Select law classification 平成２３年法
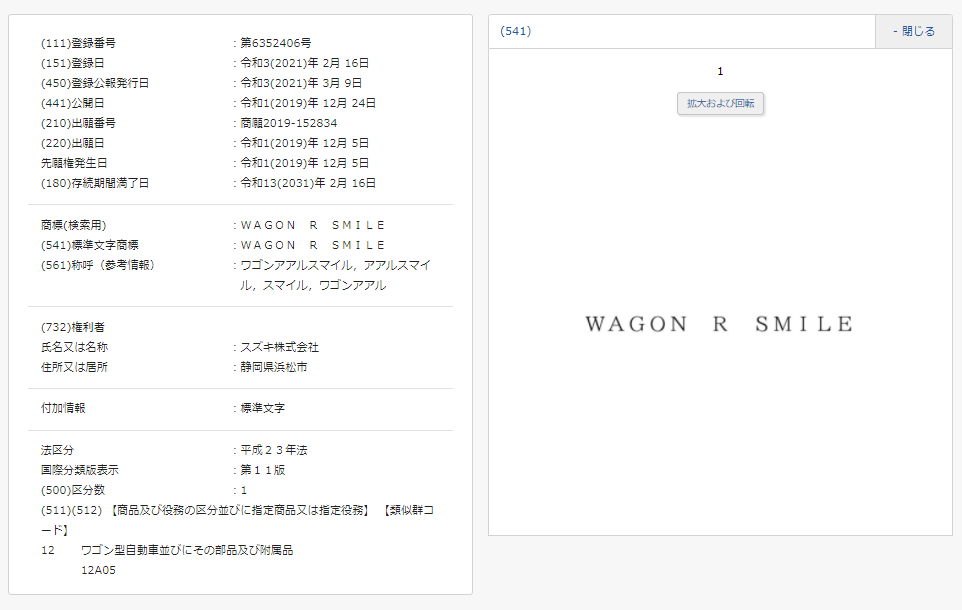 pos(274,450)
